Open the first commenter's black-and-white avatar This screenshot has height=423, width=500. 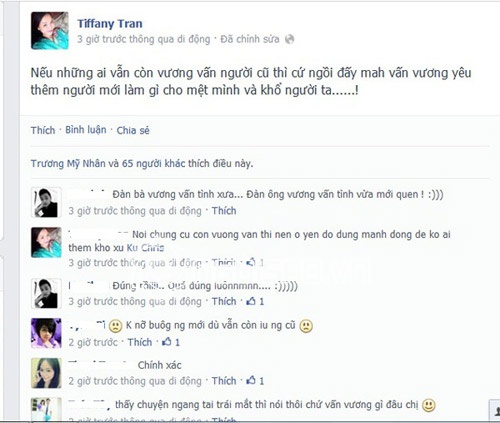point(46,202)
